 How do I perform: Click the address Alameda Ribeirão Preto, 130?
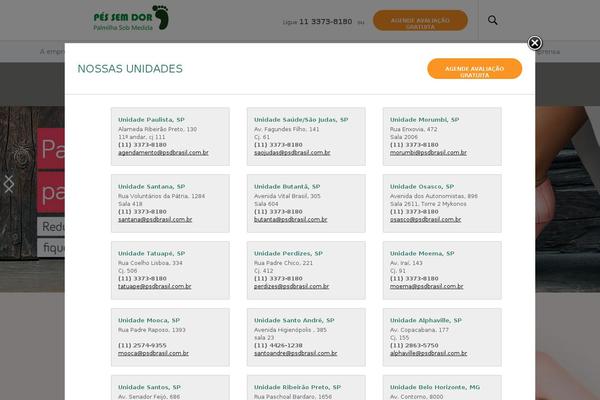tap(158, 129)
